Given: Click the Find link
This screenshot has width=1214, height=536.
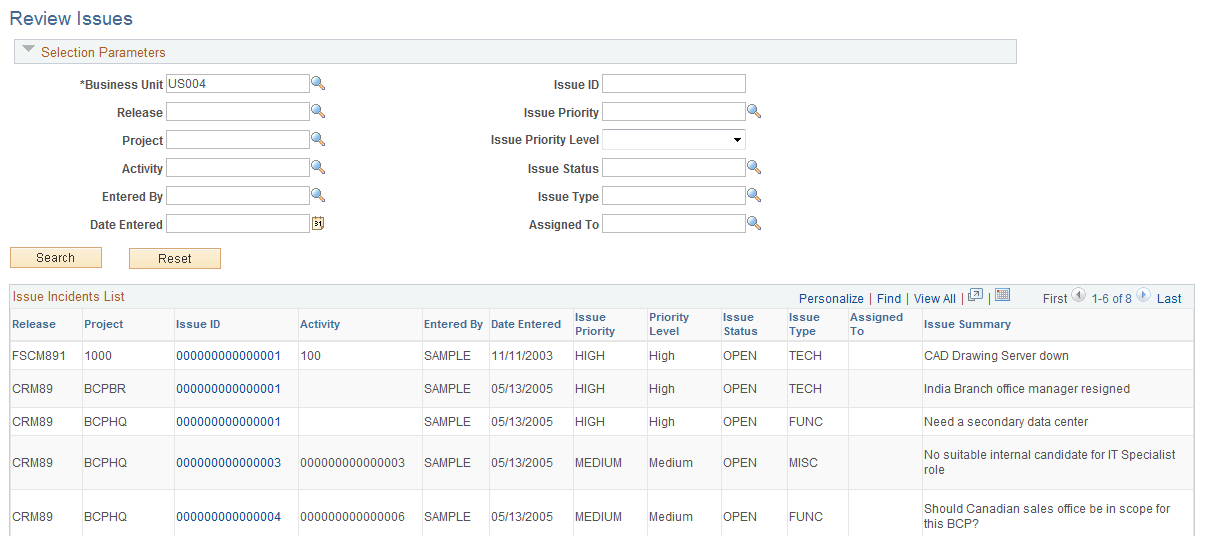Looking at the screenshot, I should (889, 299).
